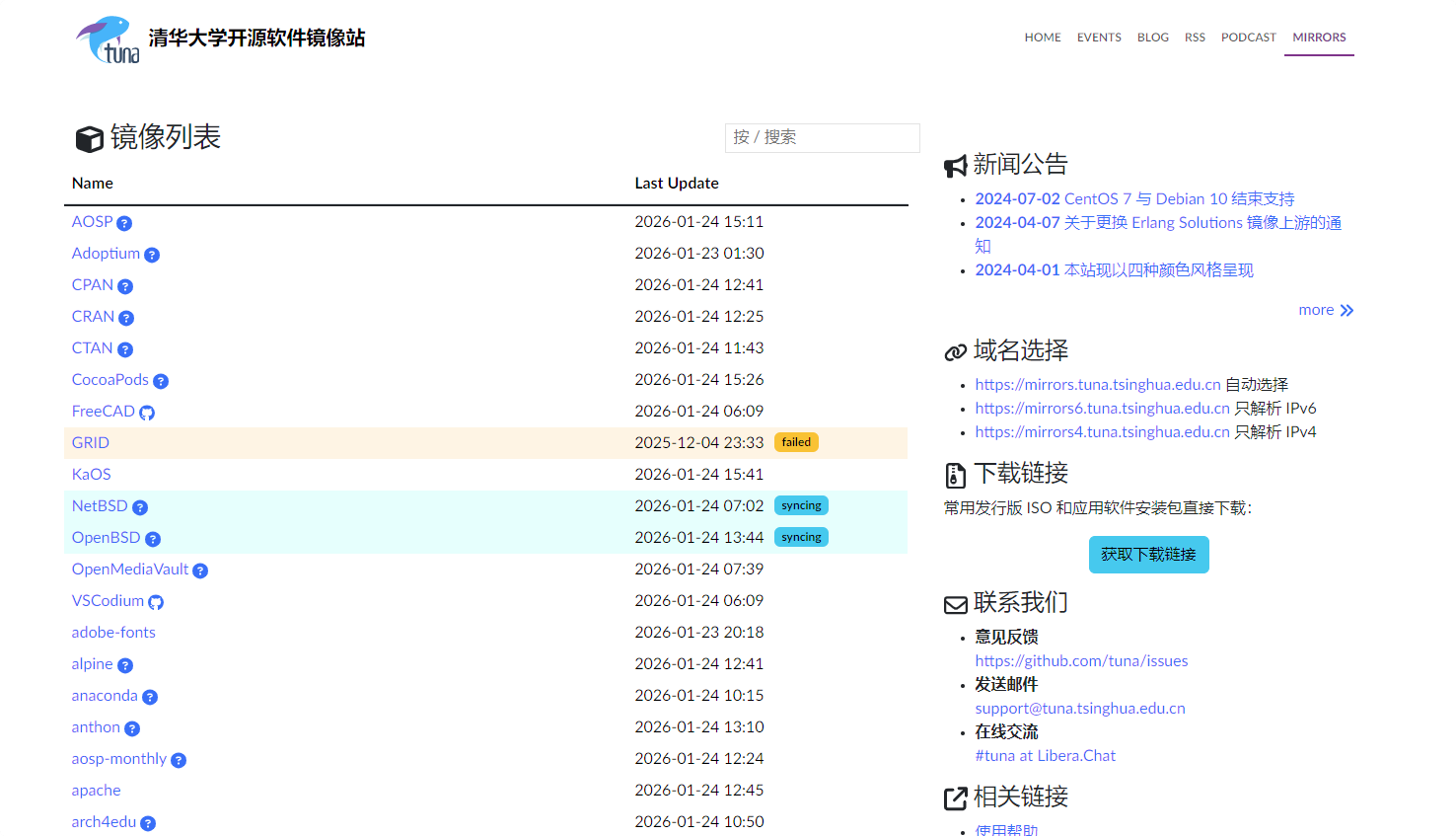Viewport: 1456px width, 836px height.
Task: Open help icon next to CocoaPods
Action: [161, 381]
